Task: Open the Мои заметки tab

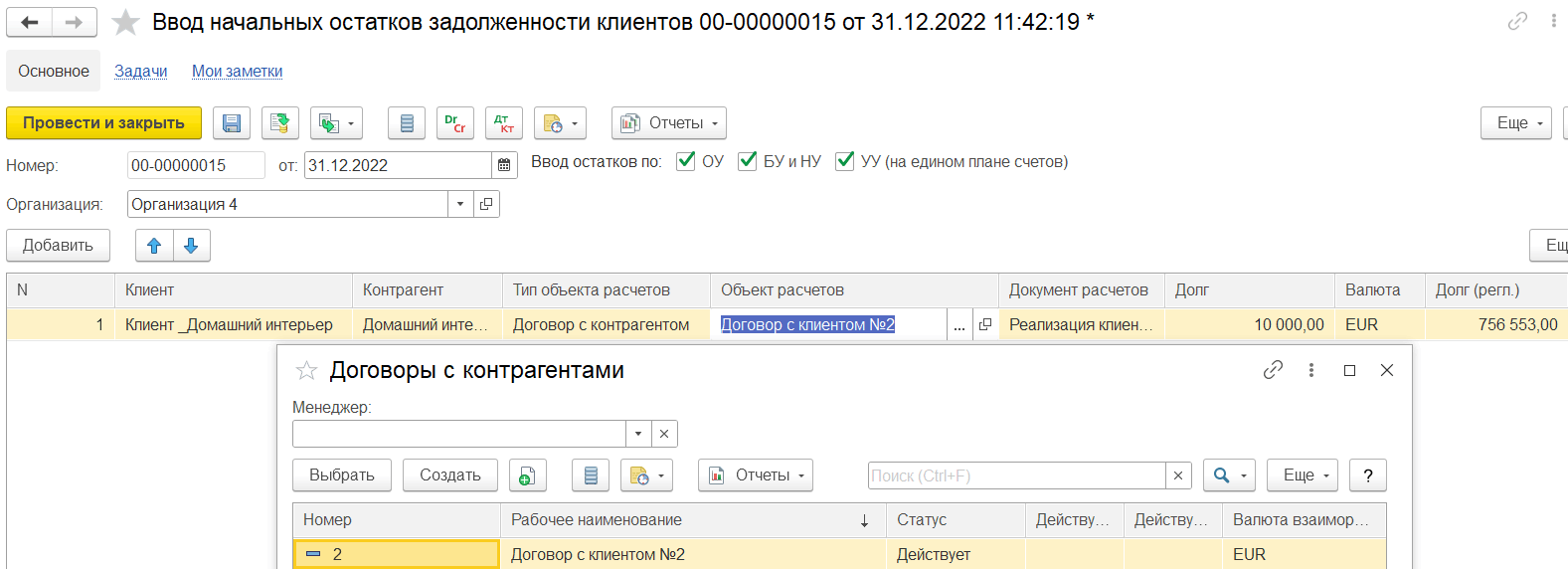Action: [238, 72]
